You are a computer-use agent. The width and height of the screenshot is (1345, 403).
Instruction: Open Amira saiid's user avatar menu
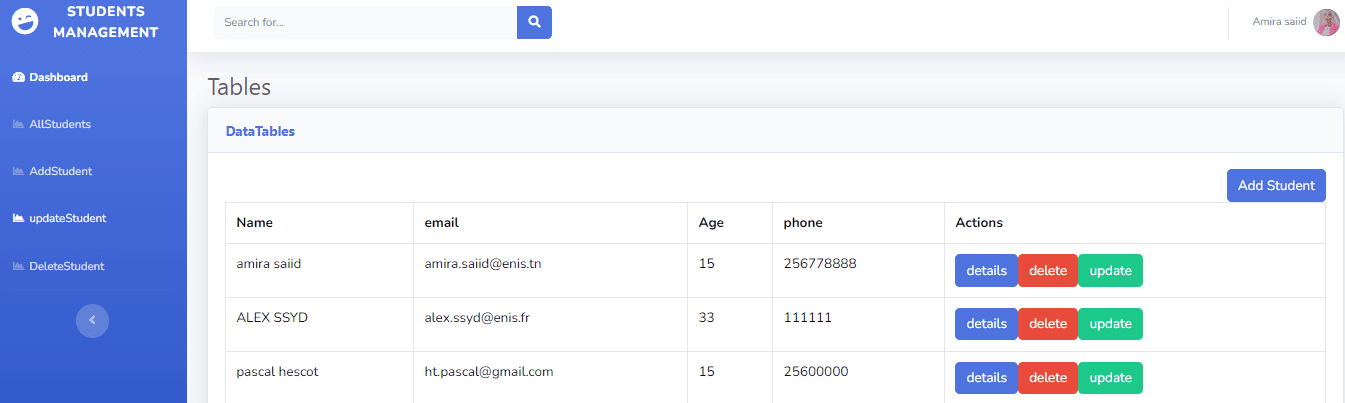[1326, 22]
